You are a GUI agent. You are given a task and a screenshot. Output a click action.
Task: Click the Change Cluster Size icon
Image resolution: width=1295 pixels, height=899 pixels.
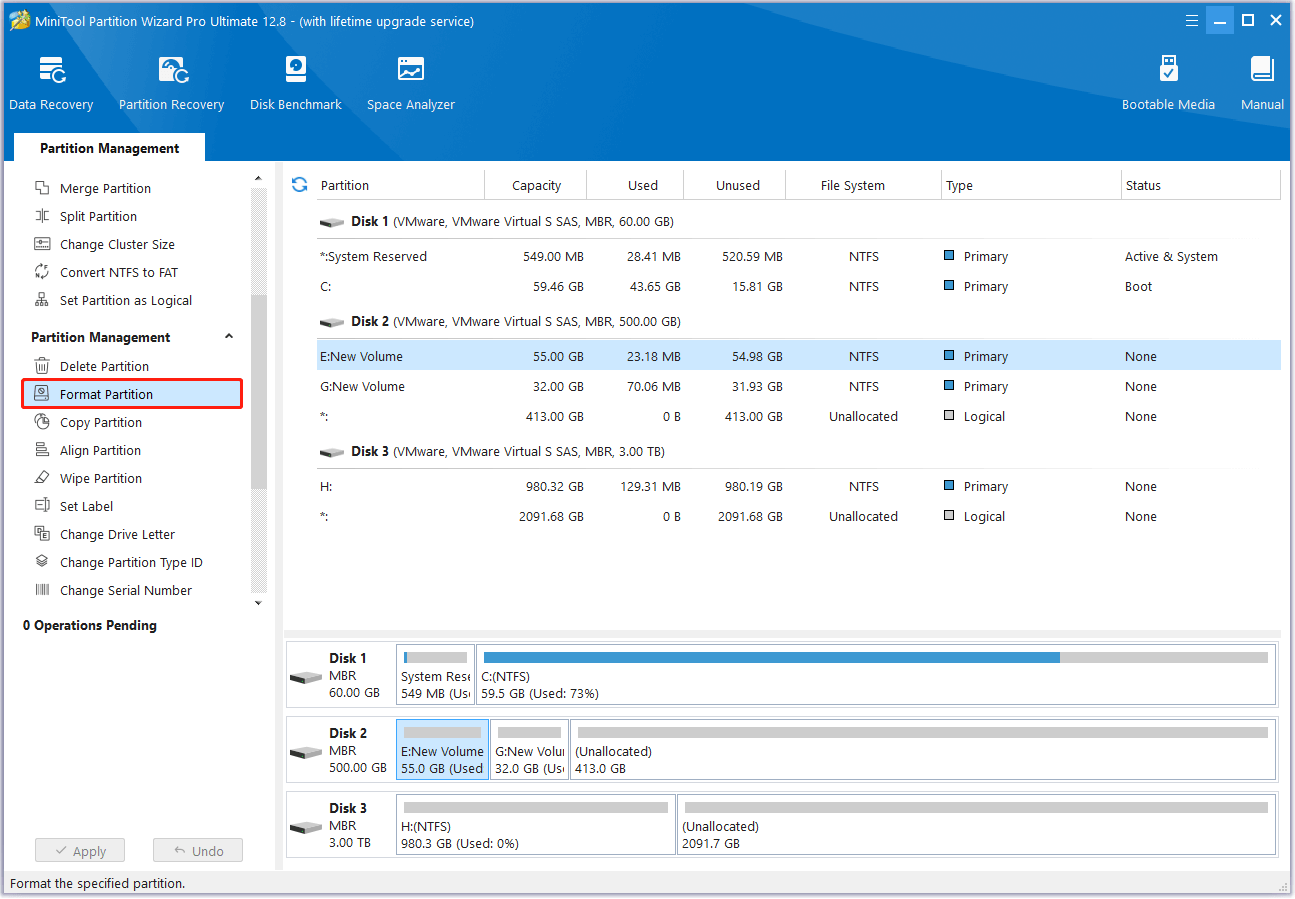42,244
